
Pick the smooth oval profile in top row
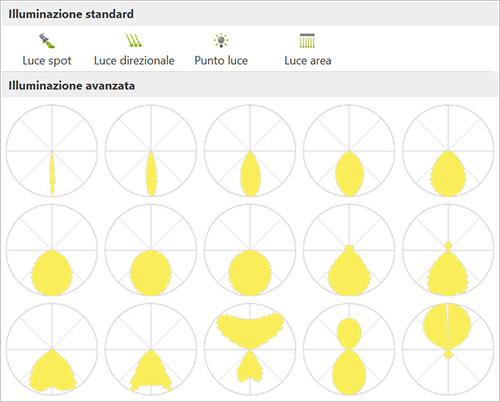click(x=349, y=151)
